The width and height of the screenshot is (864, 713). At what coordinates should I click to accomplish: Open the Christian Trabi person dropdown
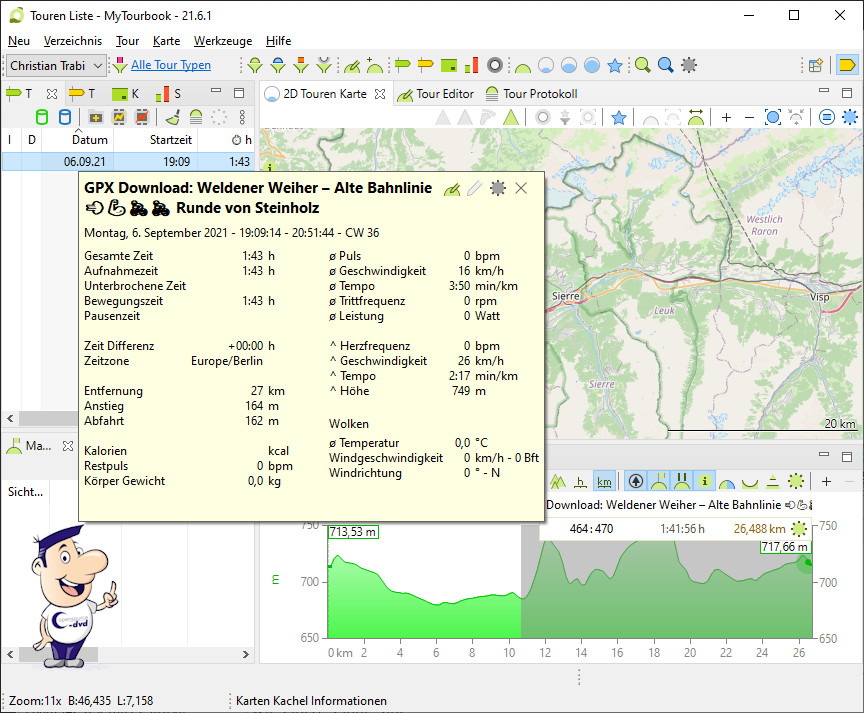click(x=56, y=66)
